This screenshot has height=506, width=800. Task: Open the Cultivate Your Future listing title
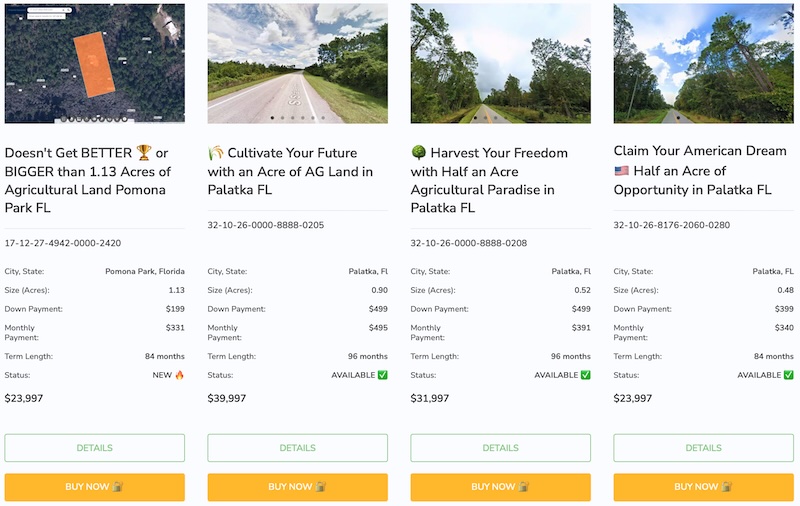click(x=290, y=171)
